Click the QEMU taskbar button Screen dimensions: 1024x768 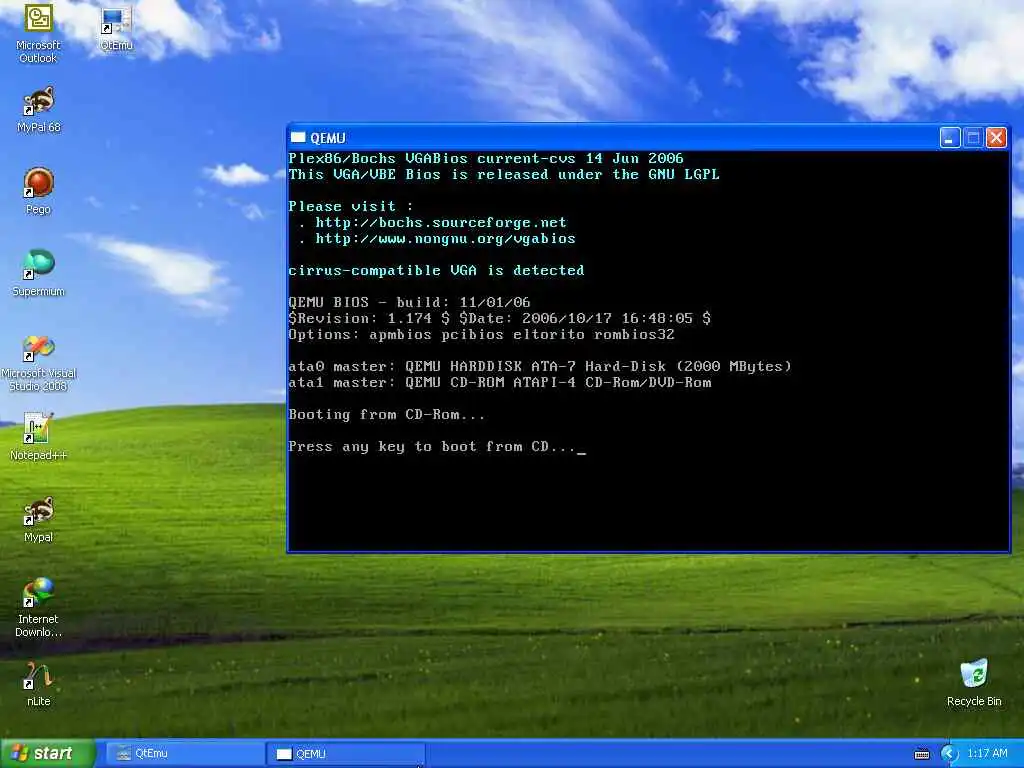click(x=345, y=754)
